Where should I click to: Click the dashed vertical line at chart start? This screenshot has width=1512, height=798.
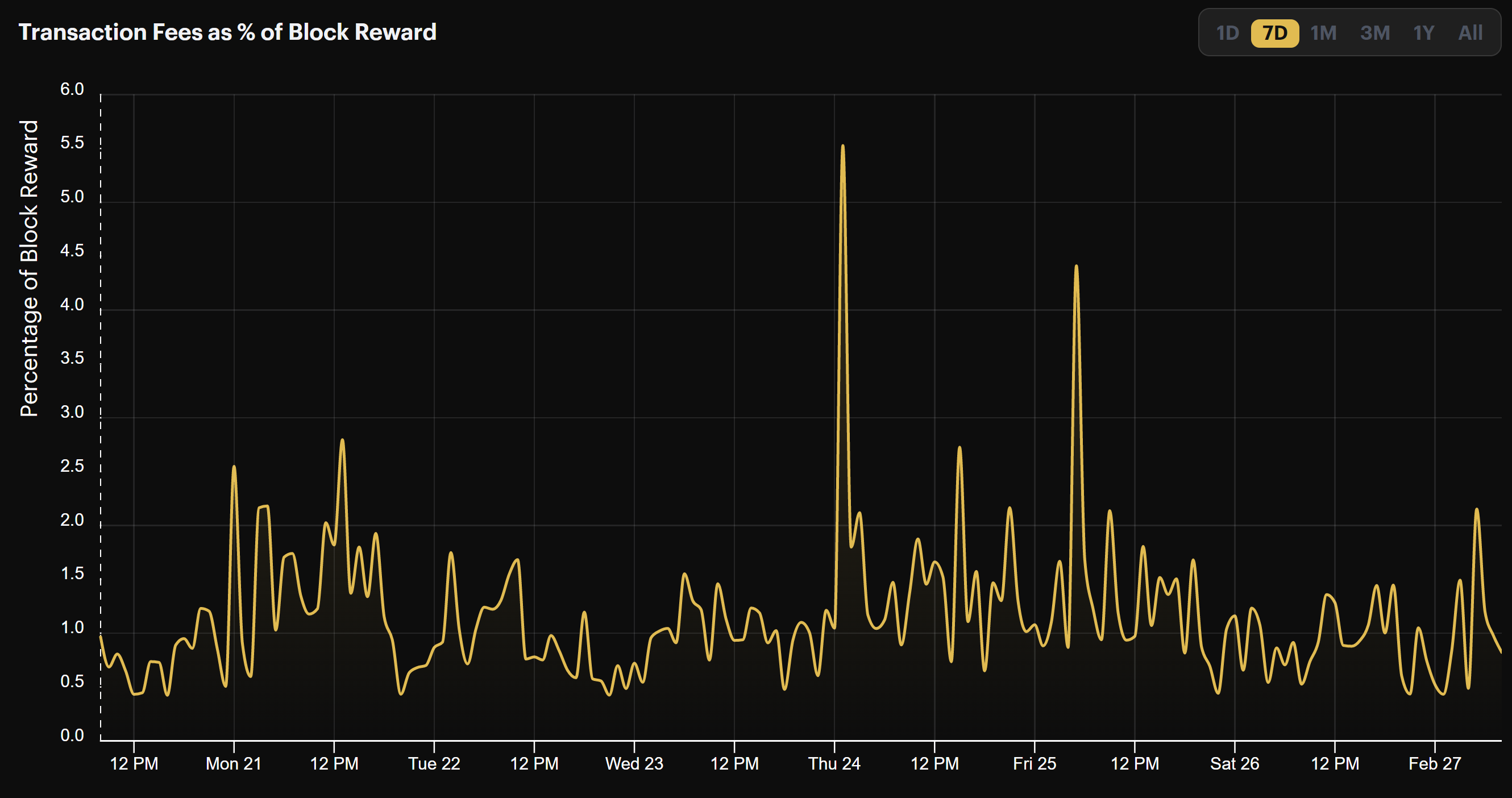(x=100, y=411)
